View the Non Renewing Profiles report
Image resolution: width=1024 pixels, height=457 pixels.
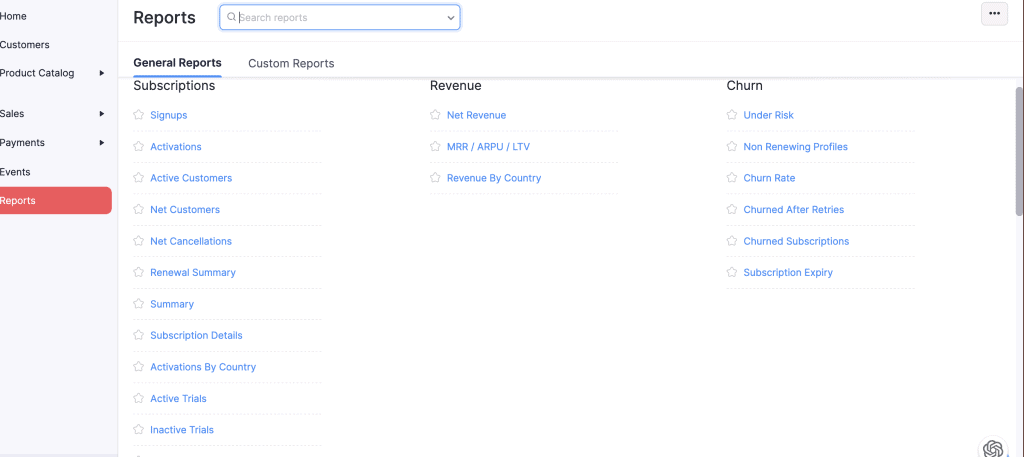795,146
